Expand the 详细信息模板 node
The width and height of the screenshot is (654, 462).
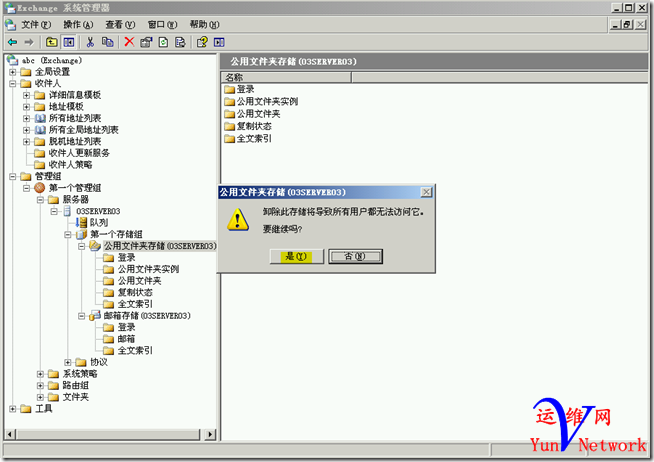click(26, 95)
